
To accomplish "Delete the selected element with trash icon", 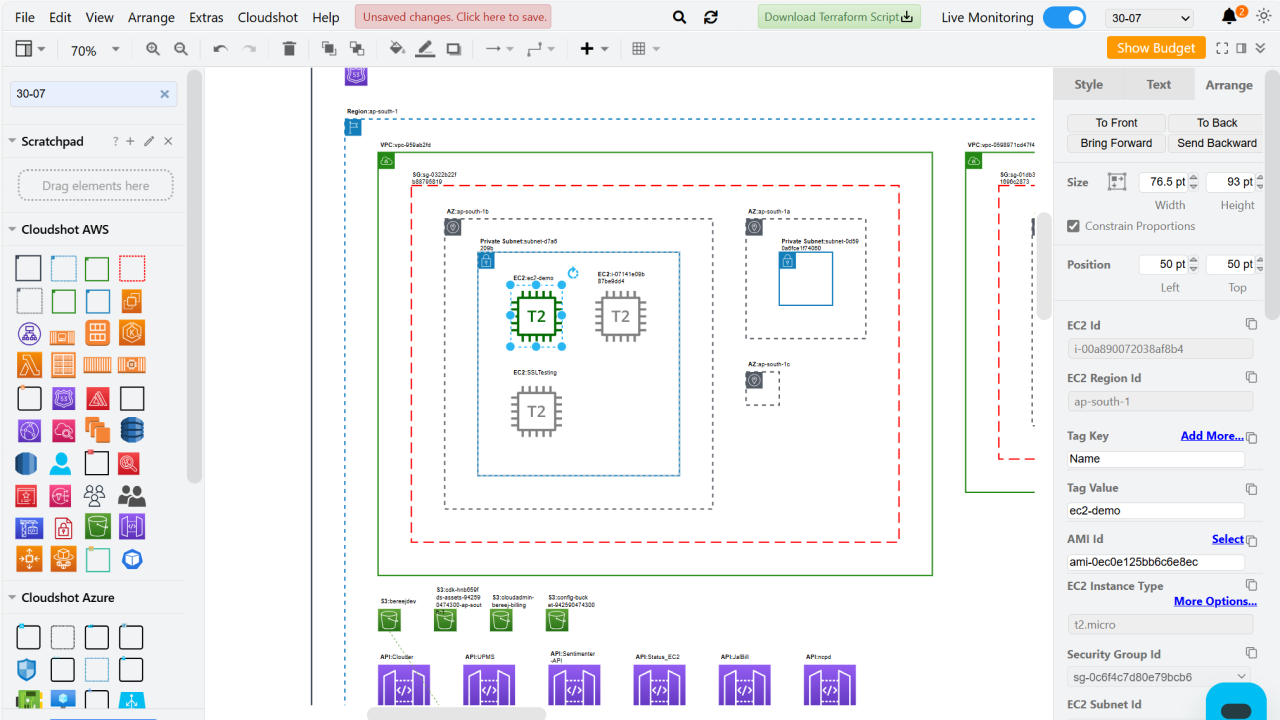I will pos(289,49).
